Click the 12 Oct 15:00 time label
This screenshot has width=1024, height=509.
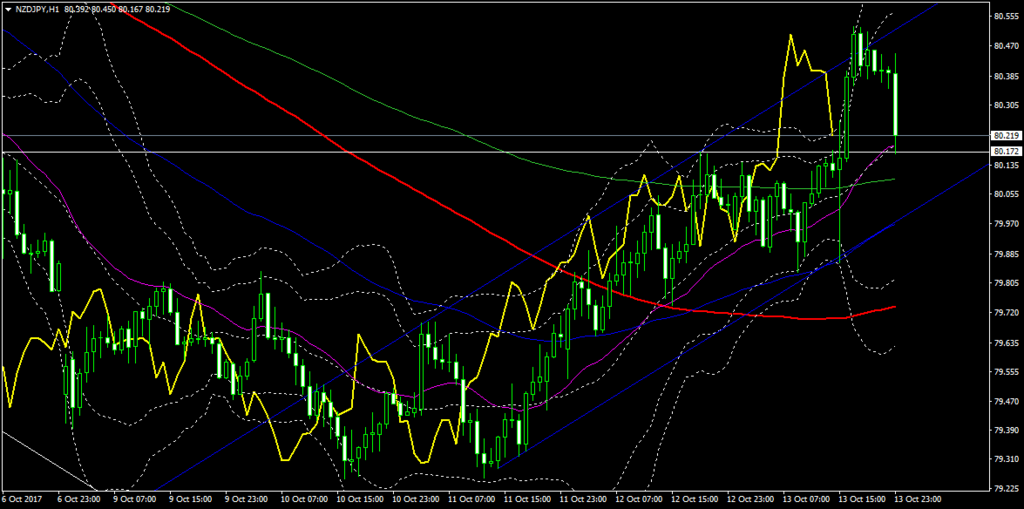click(694, 500)
